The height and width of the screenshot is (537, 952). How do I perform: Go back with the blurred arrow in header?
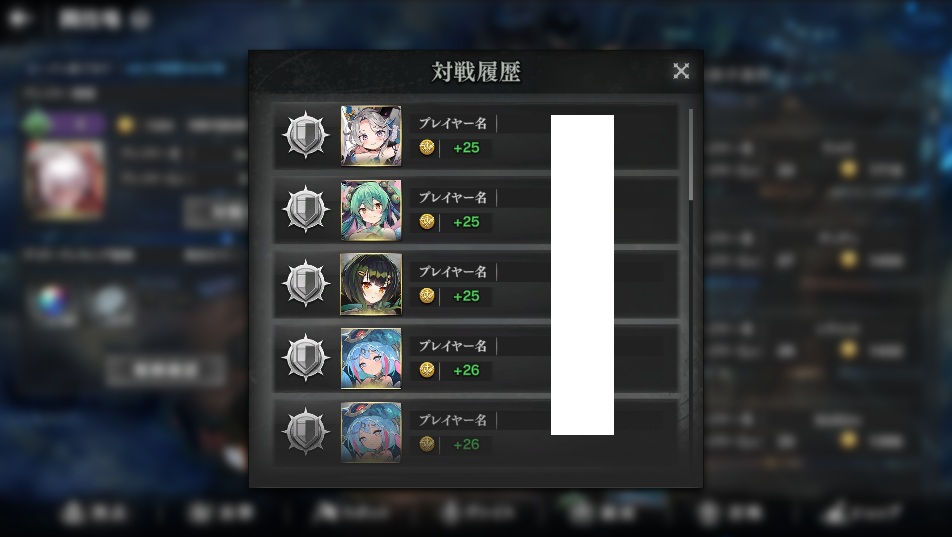coord(19,19)
